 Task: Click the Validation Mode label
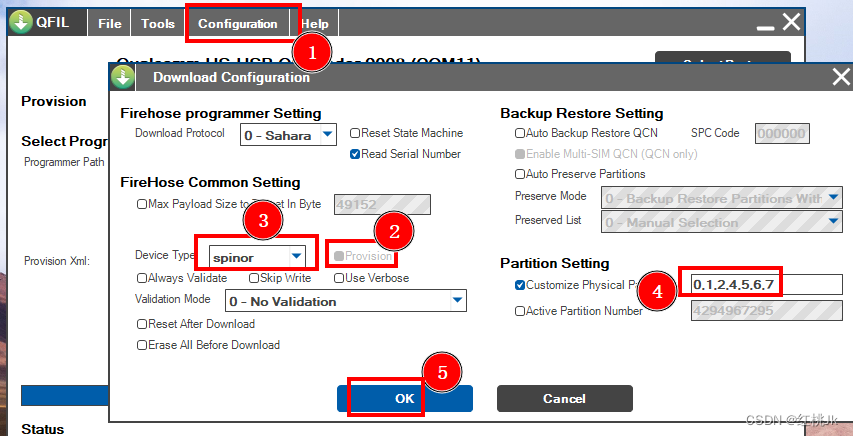click(x=172, y=299)
